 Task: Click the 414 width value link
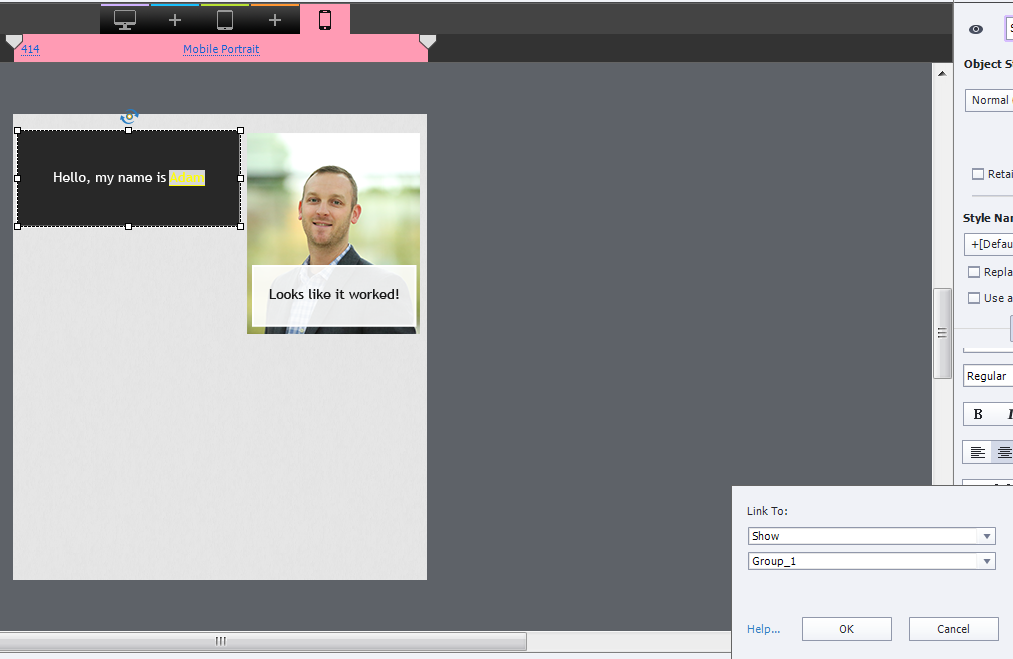point(30,49)
